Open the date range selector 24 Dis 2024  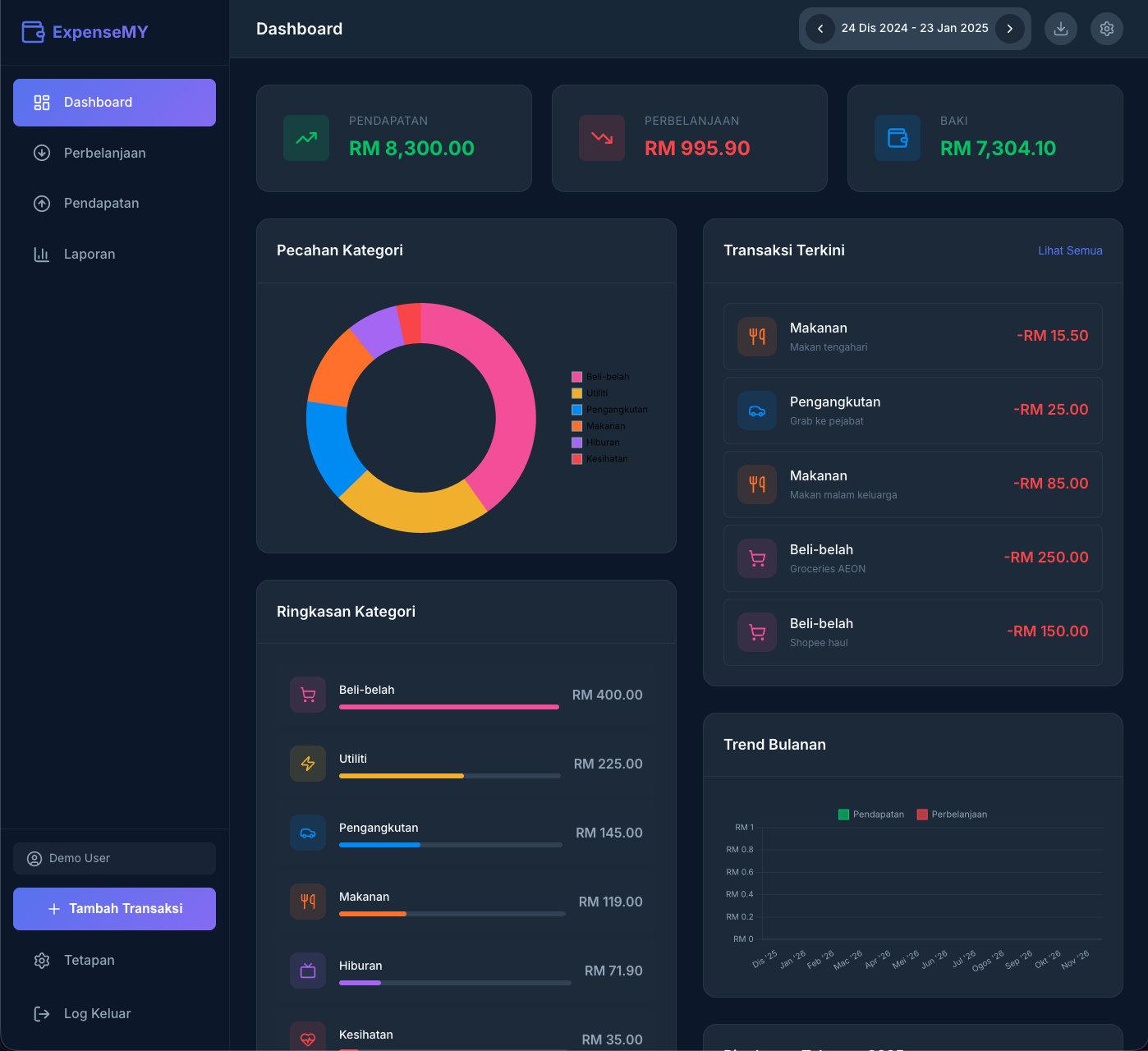[x=914, y=28]
